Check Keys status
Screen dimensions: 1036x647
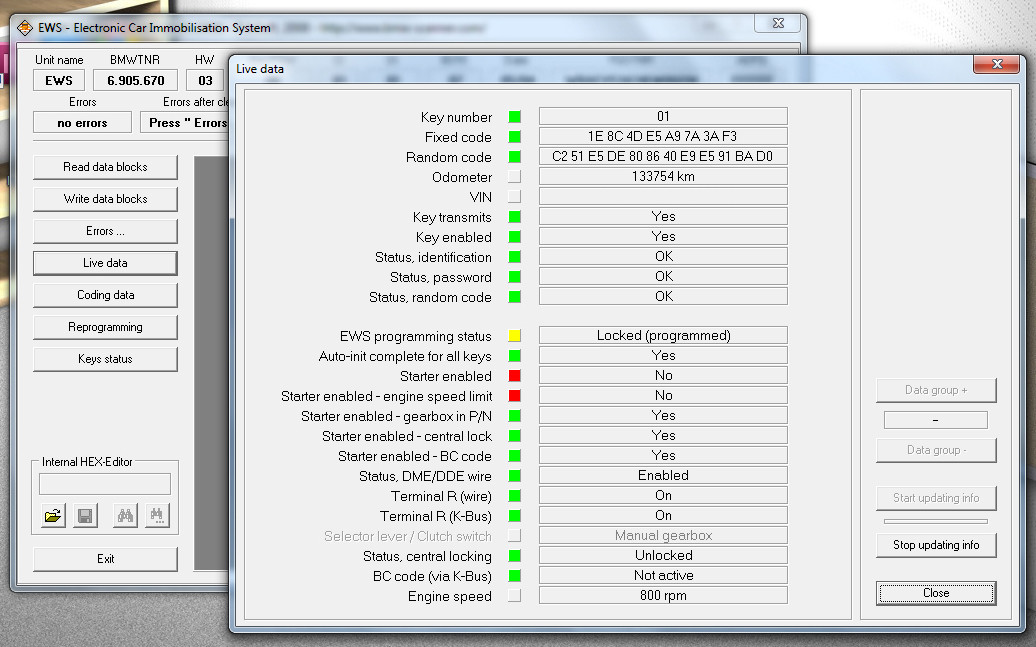click(x=105, y=359)
